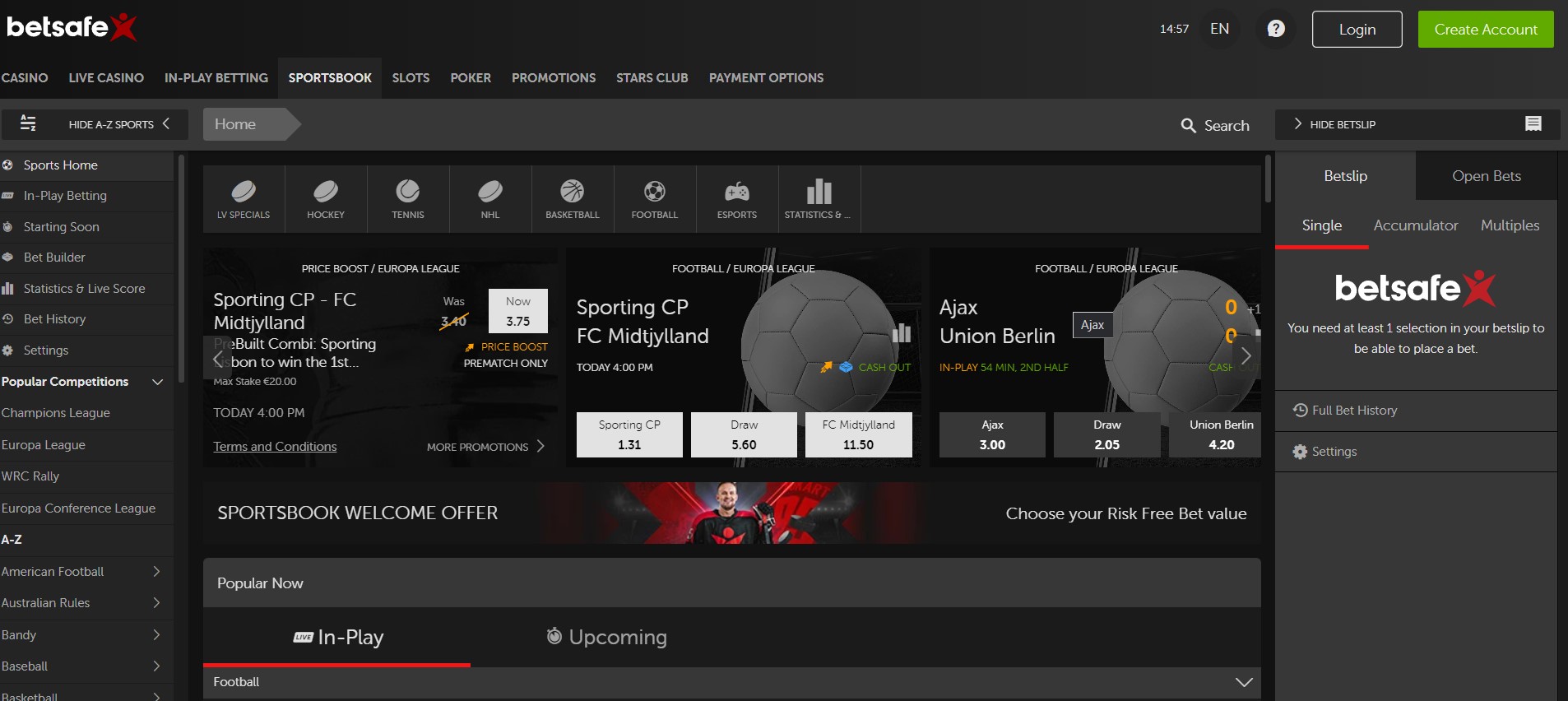Open Tennis sport shortcut
The image size is (1568, 701).
408,199
